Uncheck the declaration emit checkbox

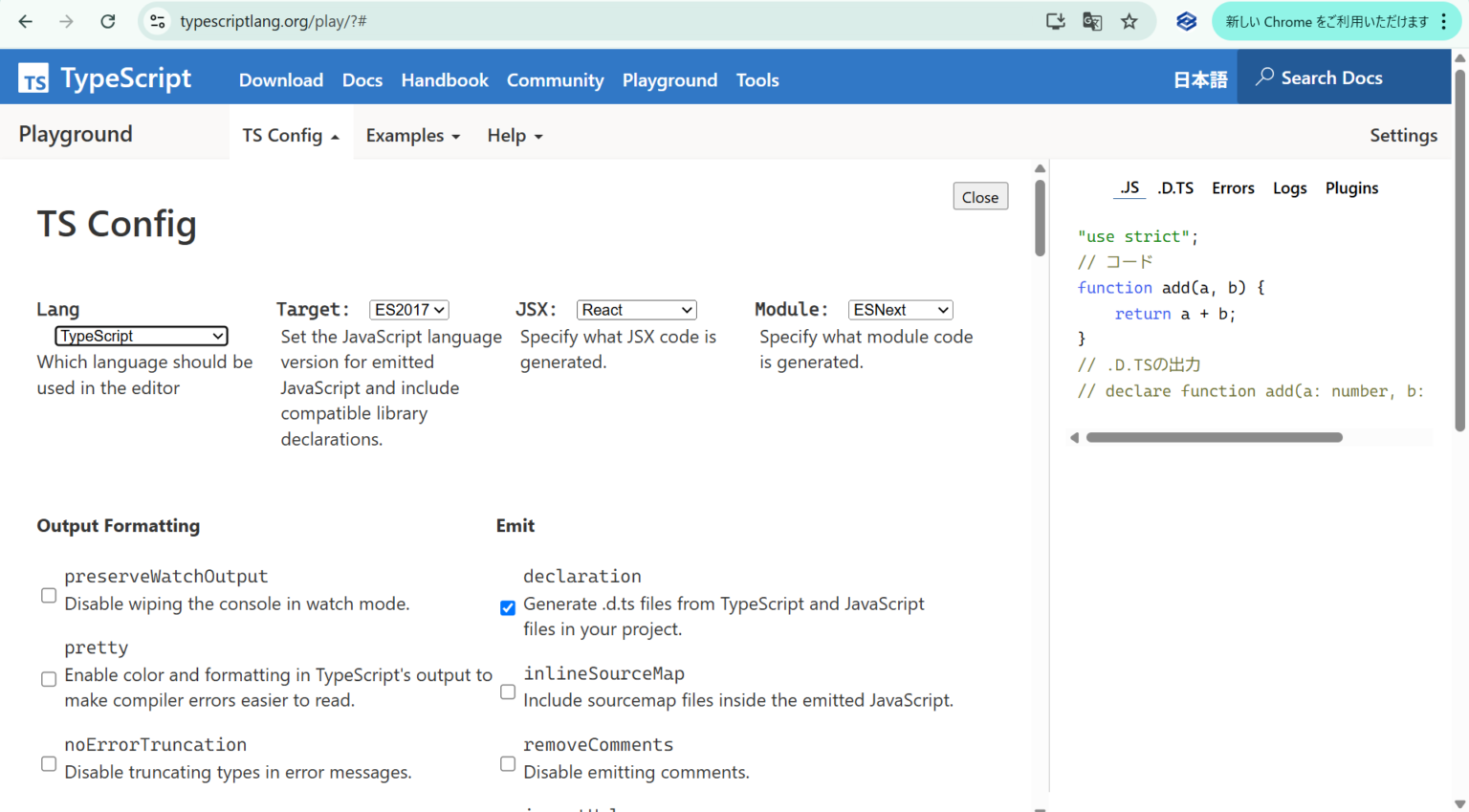(x=507, y=607)
